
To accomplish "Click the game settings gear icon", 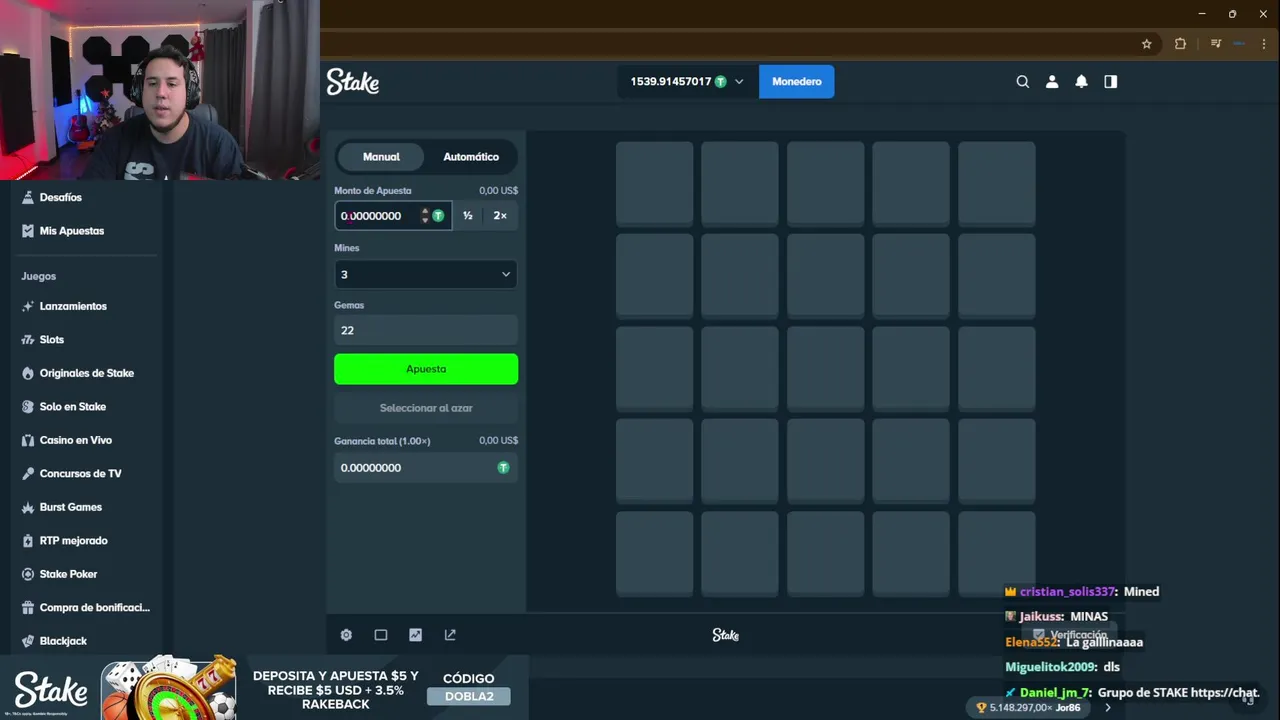I will pyautogui.click(x=346, y=635).
